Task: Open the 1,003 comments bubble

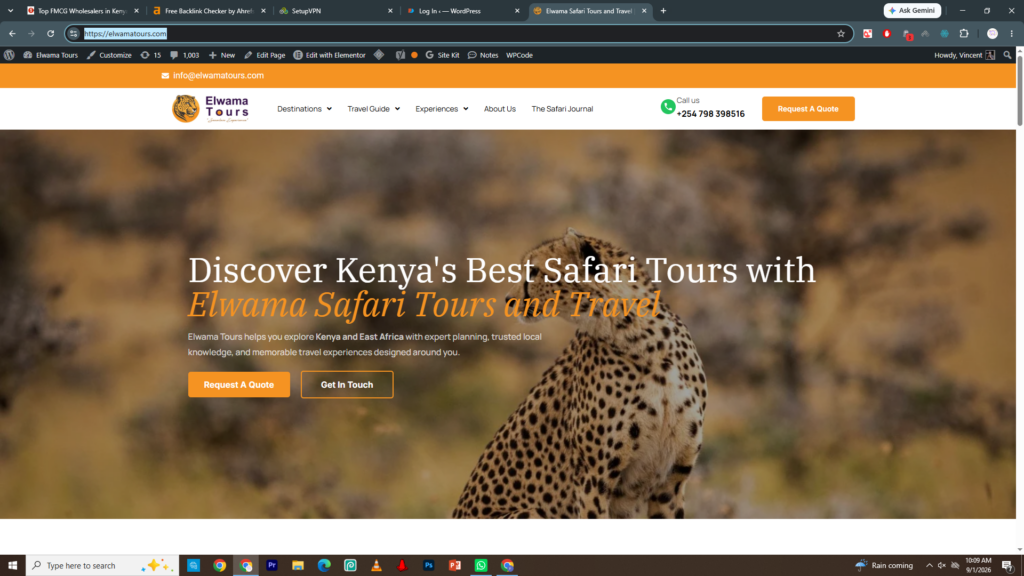Action: 185,56
